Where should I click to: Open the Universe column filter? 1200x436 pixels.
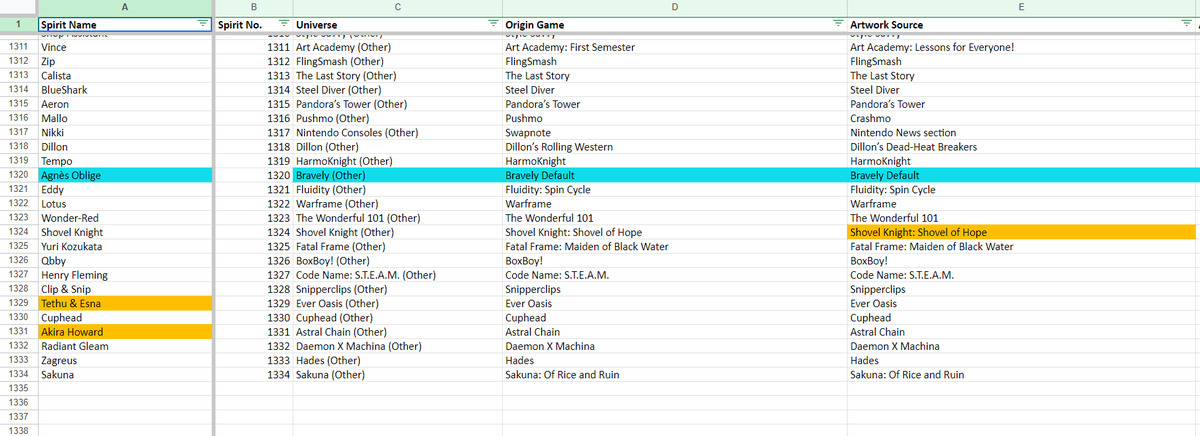492,23
